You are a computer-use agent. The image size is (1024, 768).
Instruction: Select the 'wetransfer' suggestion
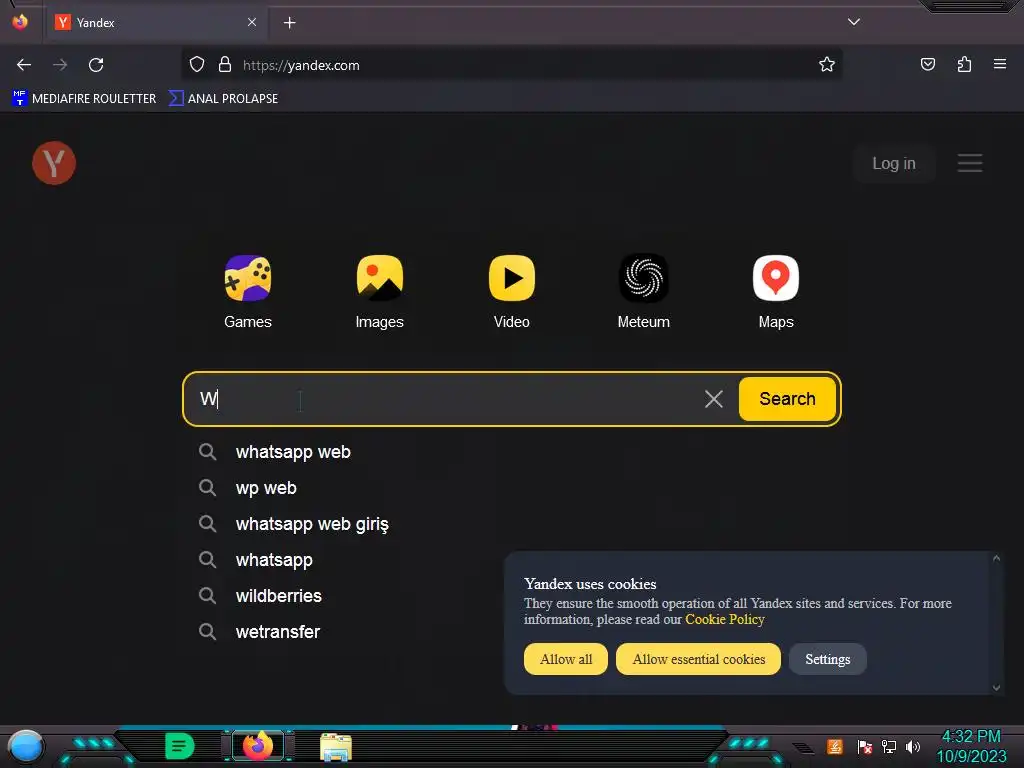278,632
